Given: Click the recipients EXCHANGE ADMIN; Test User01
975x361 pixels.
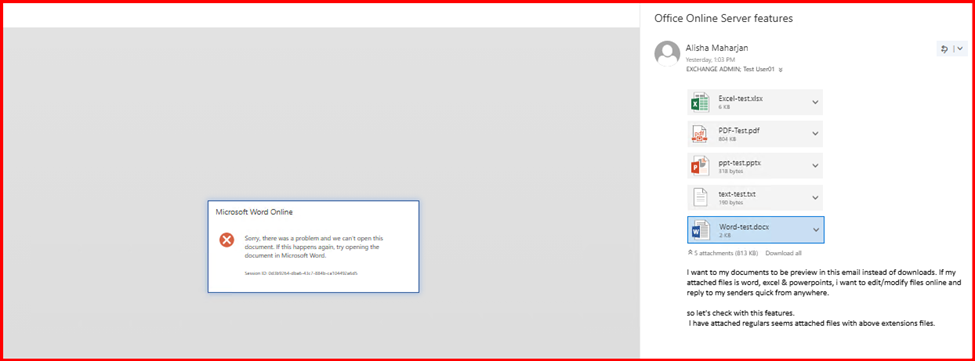Looking at the screenshot, I should [x=729, y=70].
